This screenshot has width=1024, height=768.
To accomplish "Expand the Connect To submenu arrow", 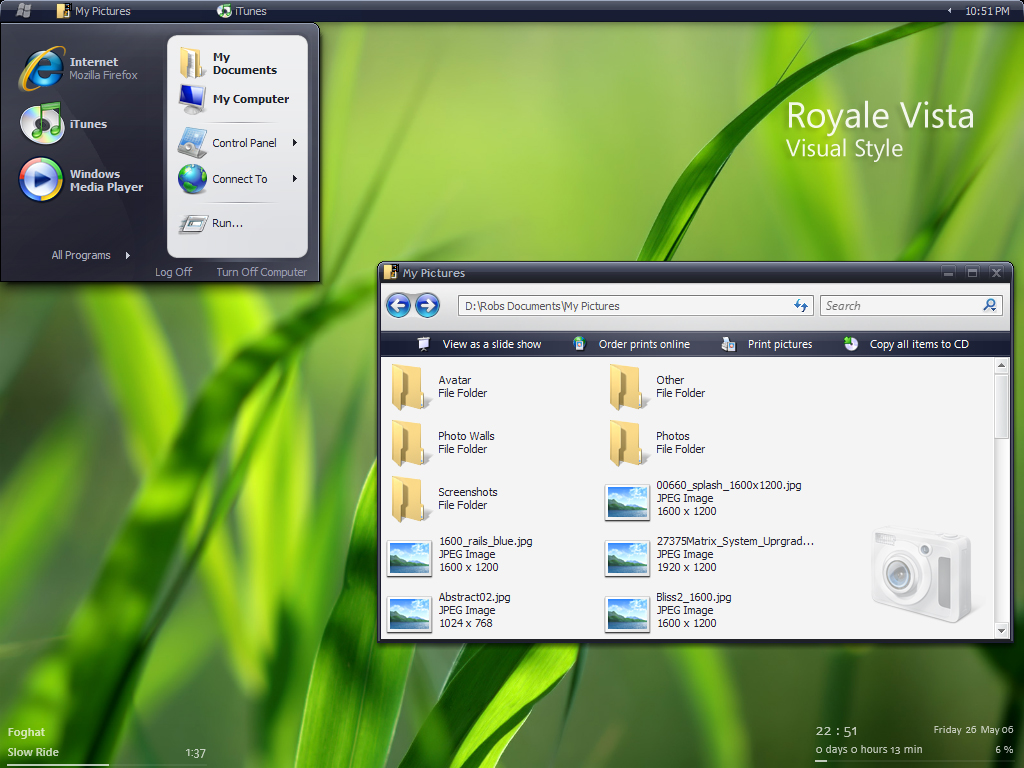I will (294, 179).
